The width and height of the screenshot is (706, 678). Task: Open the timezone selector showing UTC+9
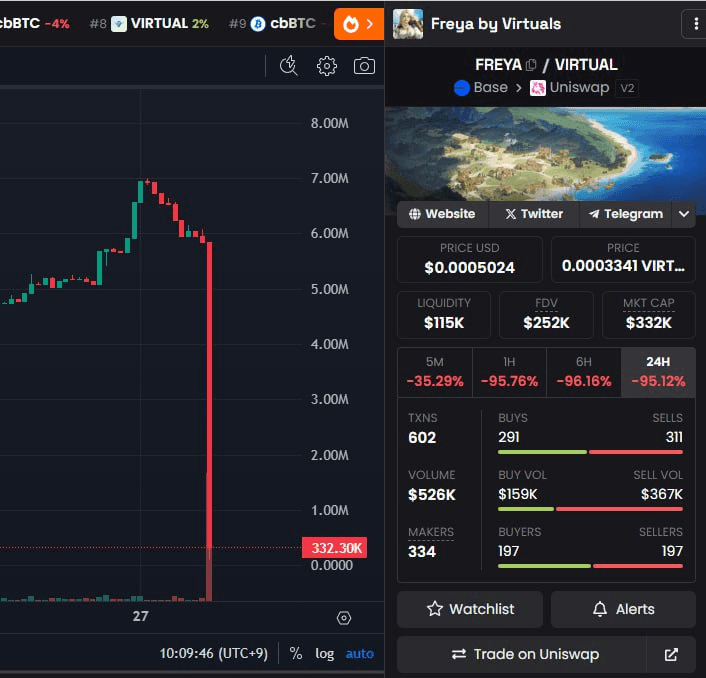point(213,653)
